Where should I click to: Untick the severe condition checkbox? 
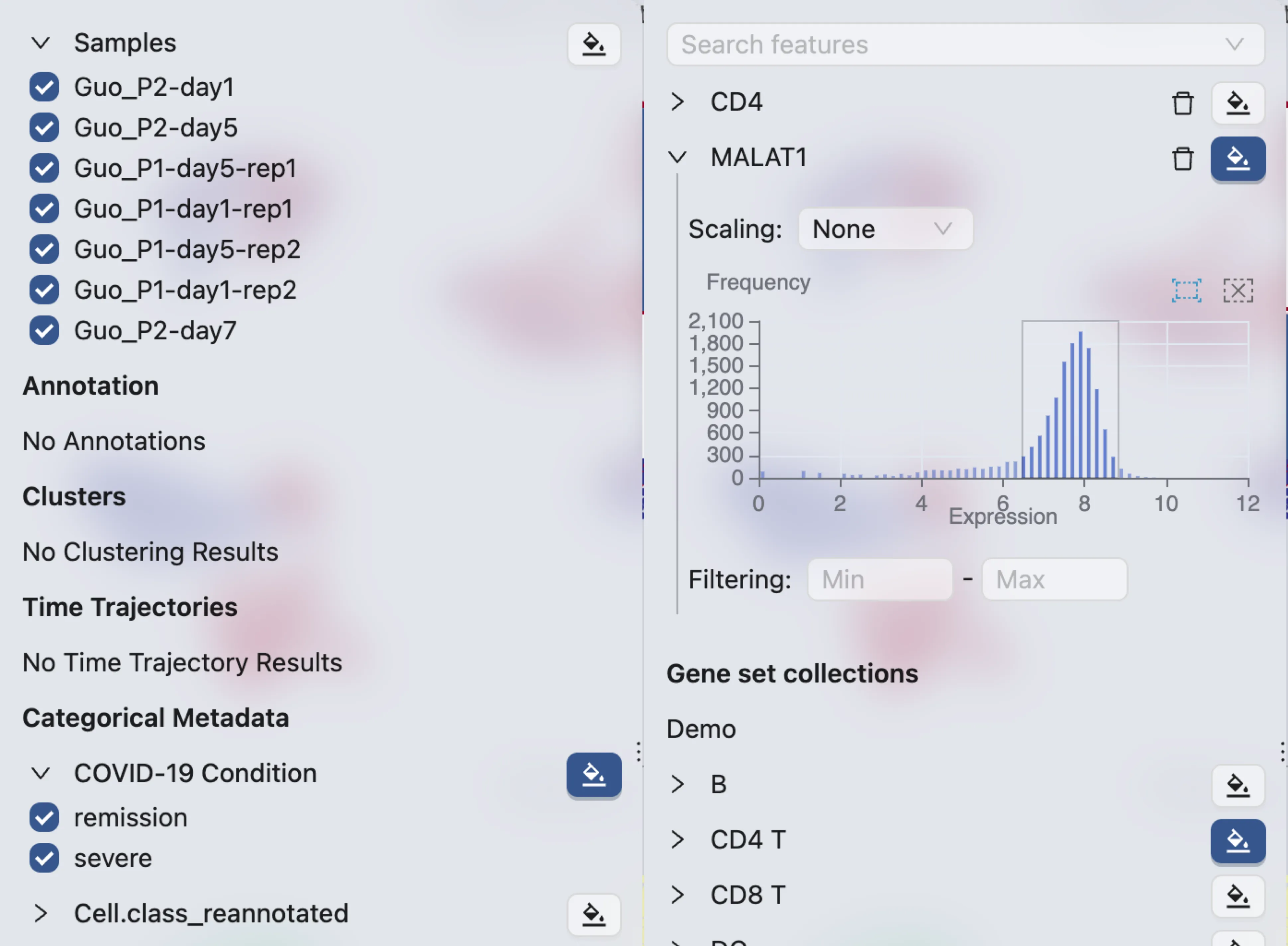click(44, 858)
